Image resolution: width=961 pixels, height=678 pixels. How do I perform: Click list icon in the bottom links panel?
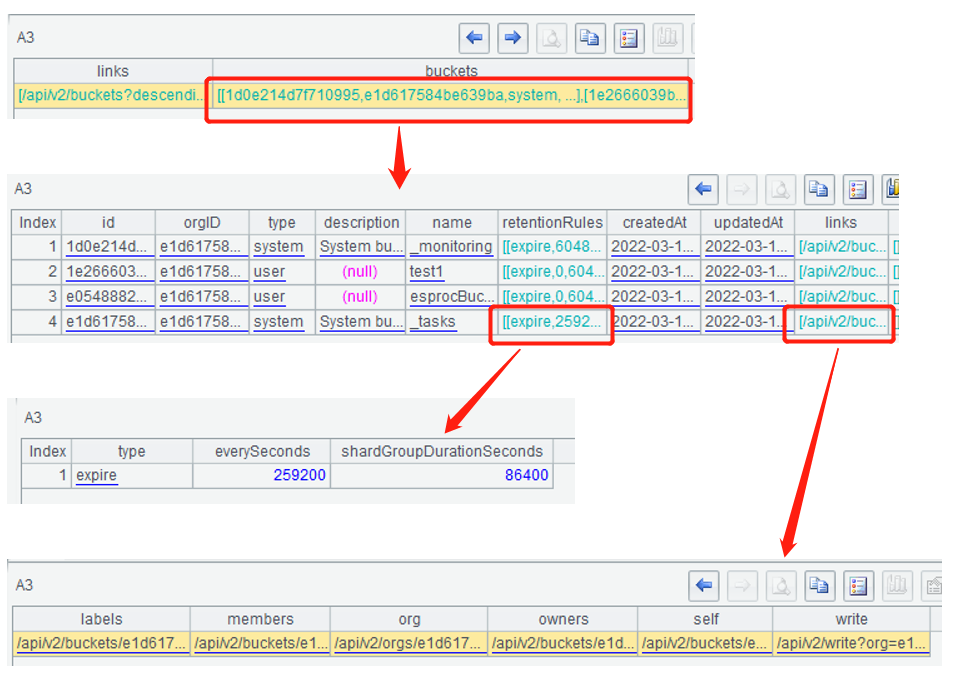click(x=857, y=585)
